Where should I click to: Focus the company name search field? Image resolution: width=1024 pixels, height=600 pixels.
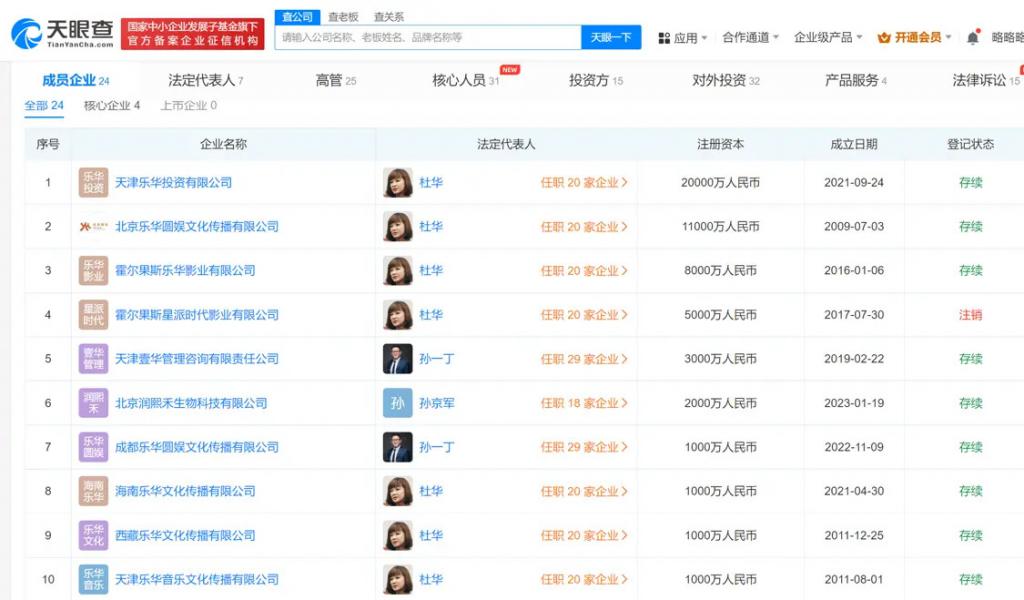tap(428, 37)
